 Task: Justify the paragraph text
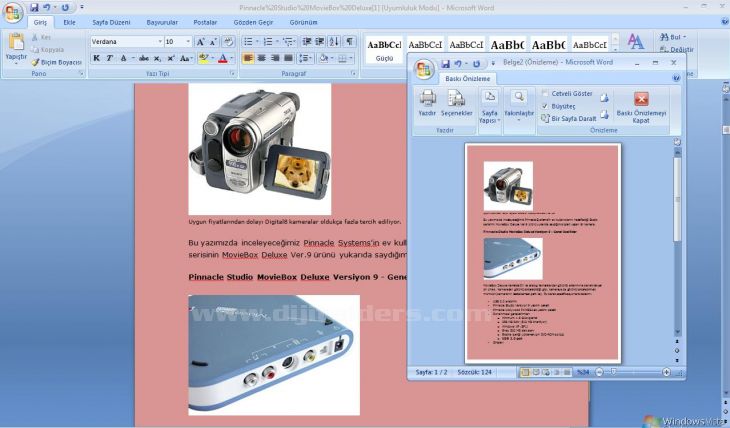tap(289, 58)
